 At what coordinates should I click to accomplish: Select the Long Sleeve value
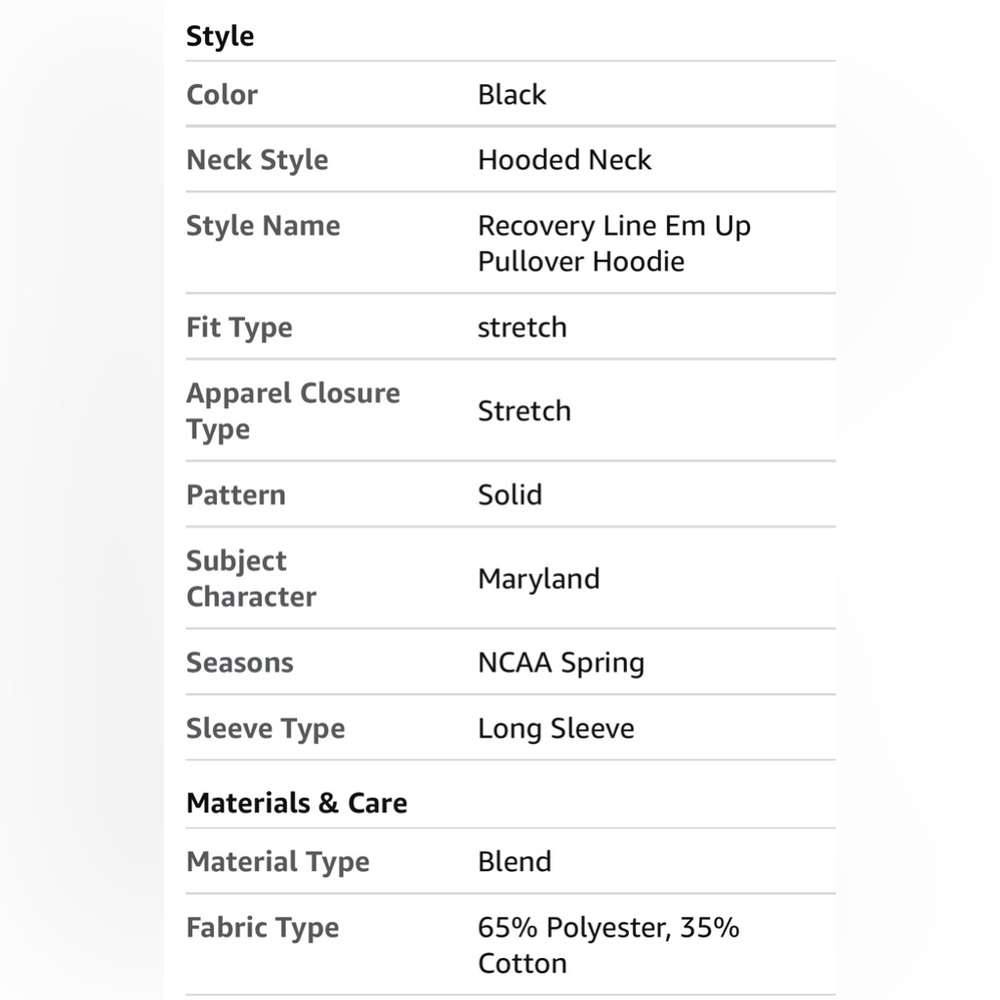556,729
